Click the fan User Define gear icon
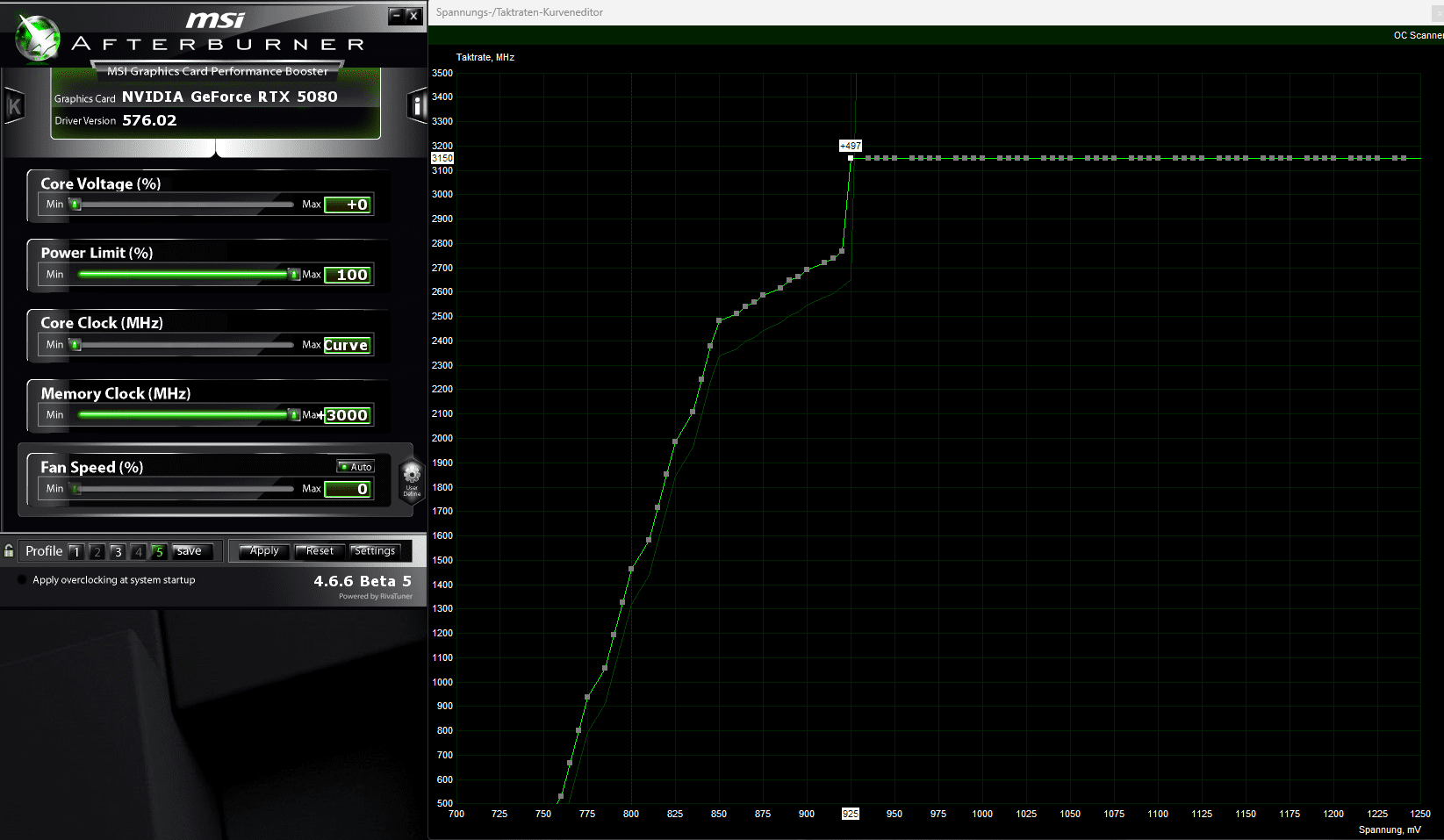The height and width of the screenshot is (840, 1444). [x=412, y=480]
